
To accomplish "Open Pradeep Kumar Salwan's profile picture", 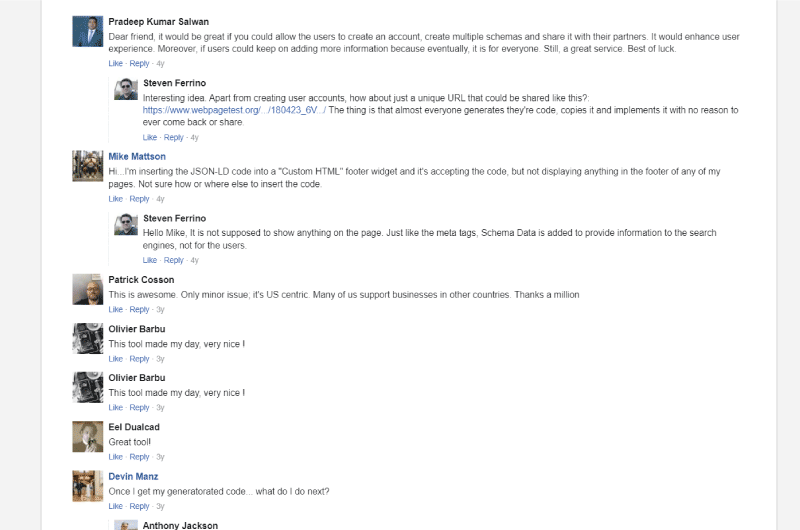I will (88, 32).
